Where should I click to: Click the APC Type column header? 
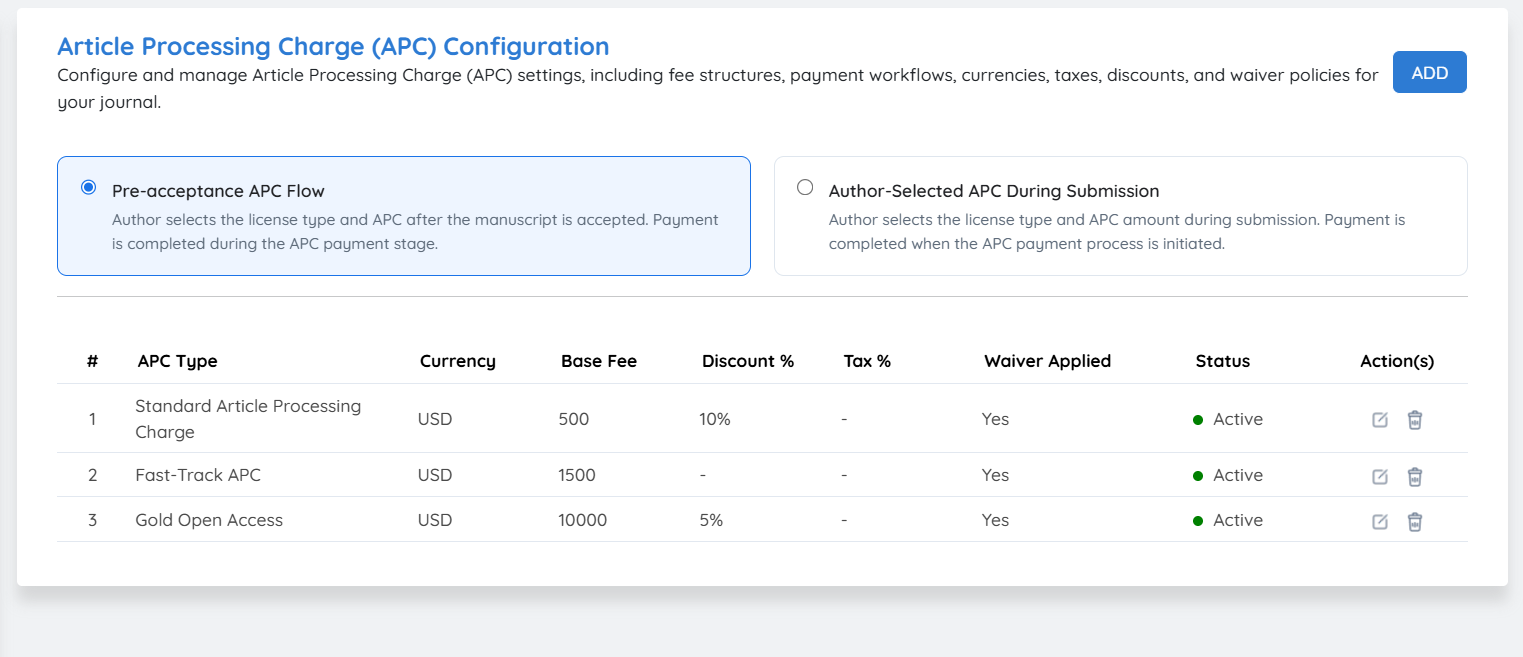coord(177,361)
